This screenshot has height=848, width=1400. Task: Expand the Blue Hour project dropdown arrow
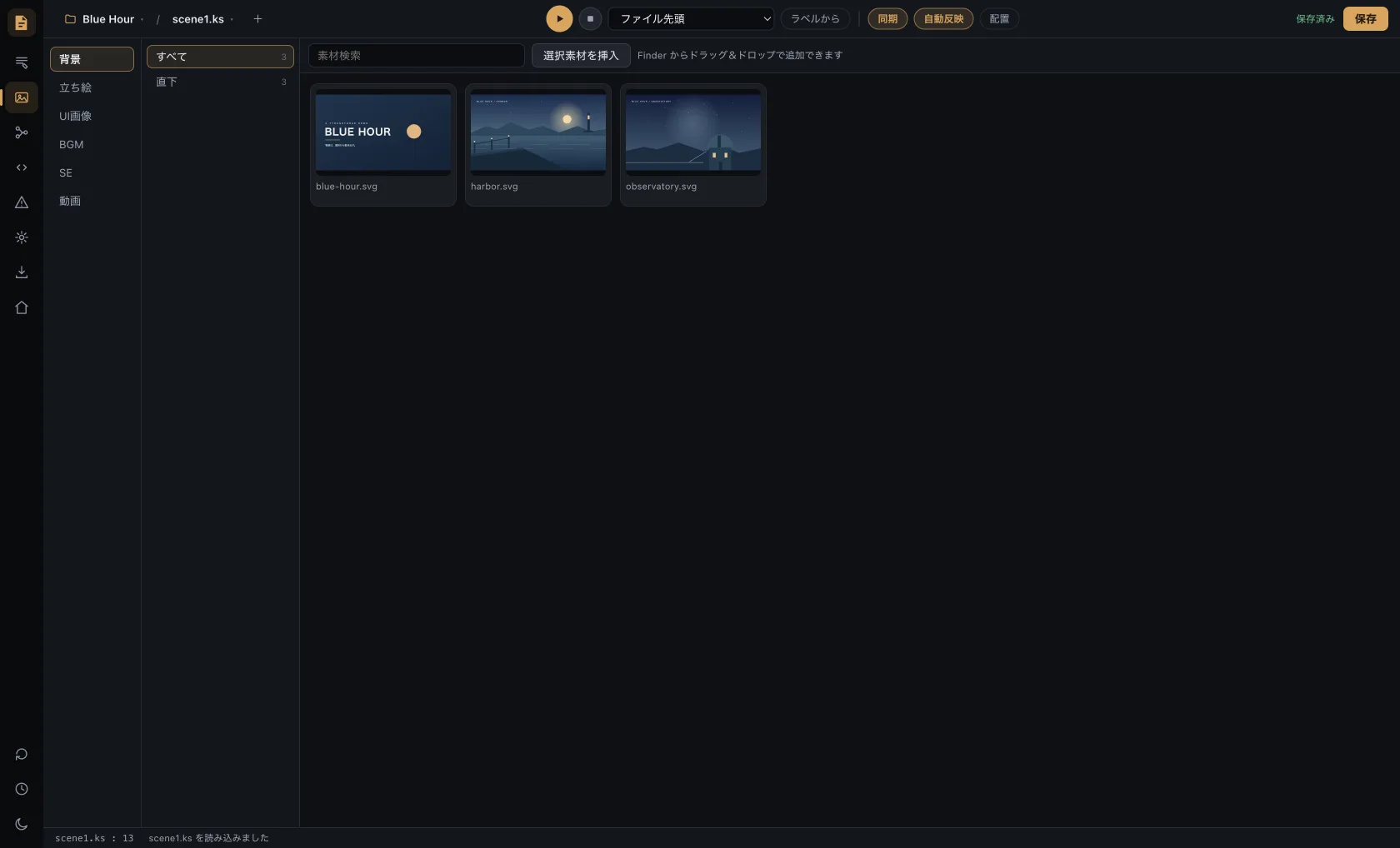pyautogui.click(x=142, y=19)
